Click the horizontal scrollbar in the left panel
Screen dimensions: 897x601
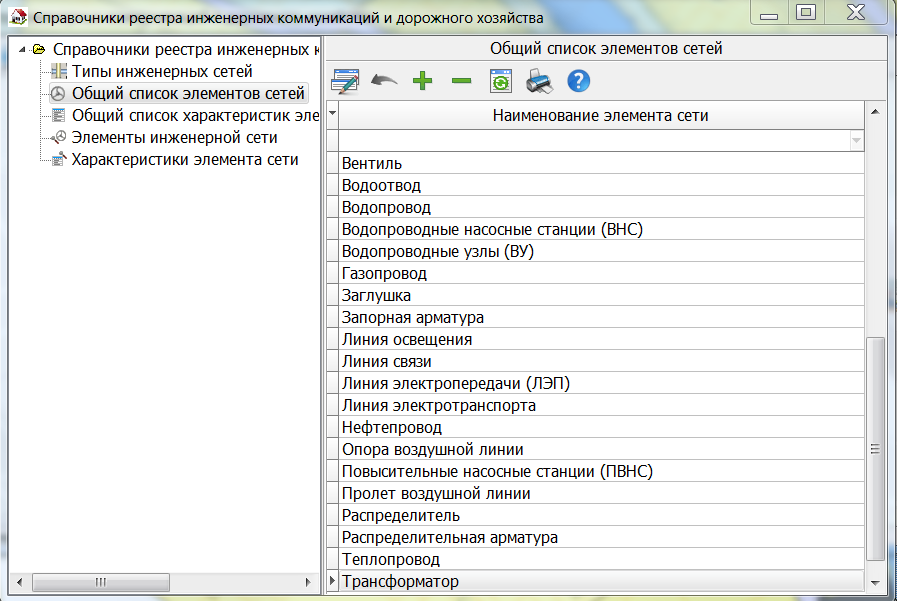click(100, 581)
